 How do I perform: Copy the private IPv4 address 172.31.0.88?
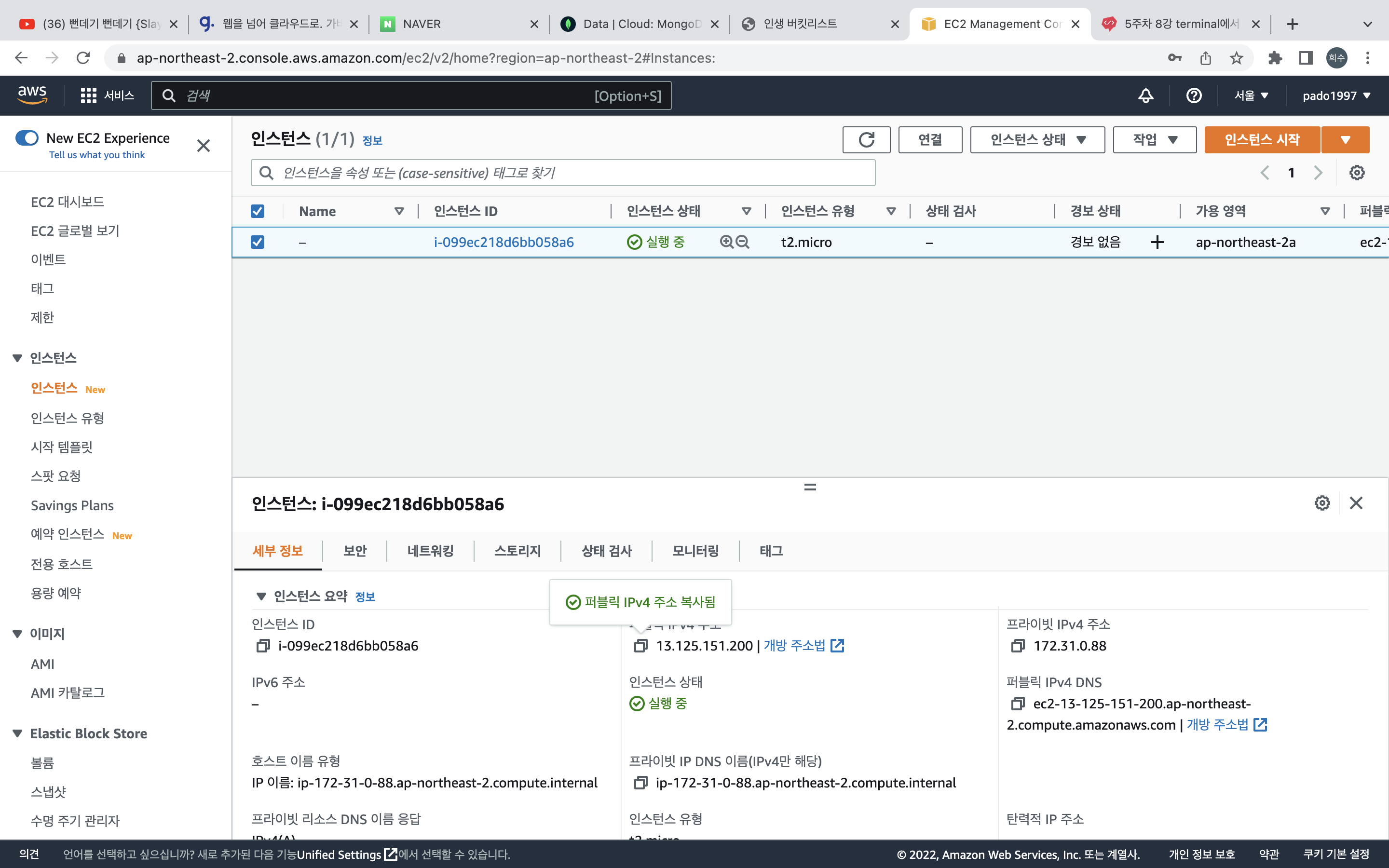coord(1018,646)
